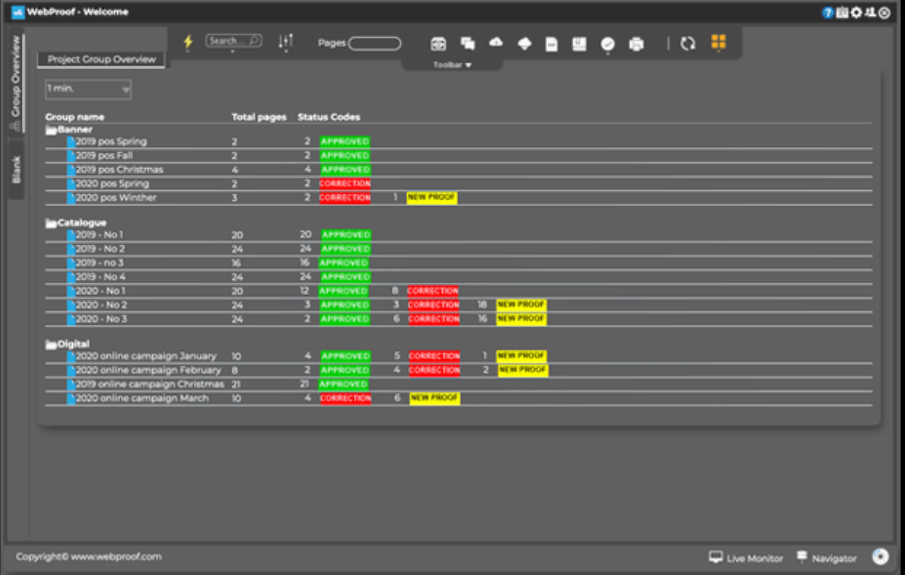Click the cloud upload icon
The height and width of the screenshot is (575, 905).
[x=496, y=42]
